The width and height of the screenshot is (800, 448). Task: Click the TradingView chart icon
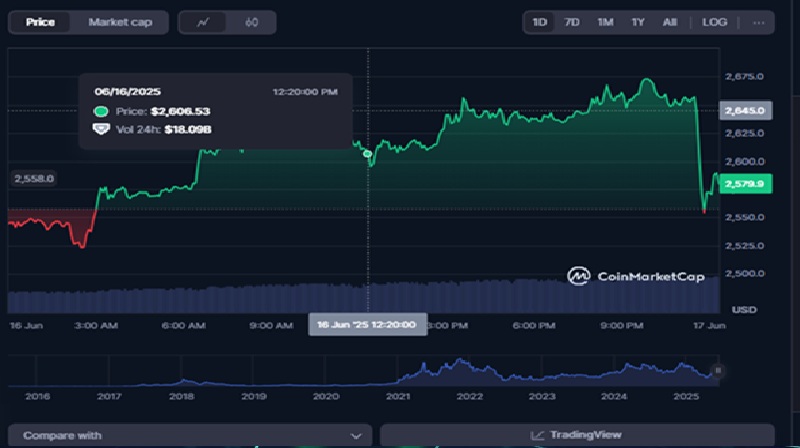pyautogui.click(x=538, y=435)
